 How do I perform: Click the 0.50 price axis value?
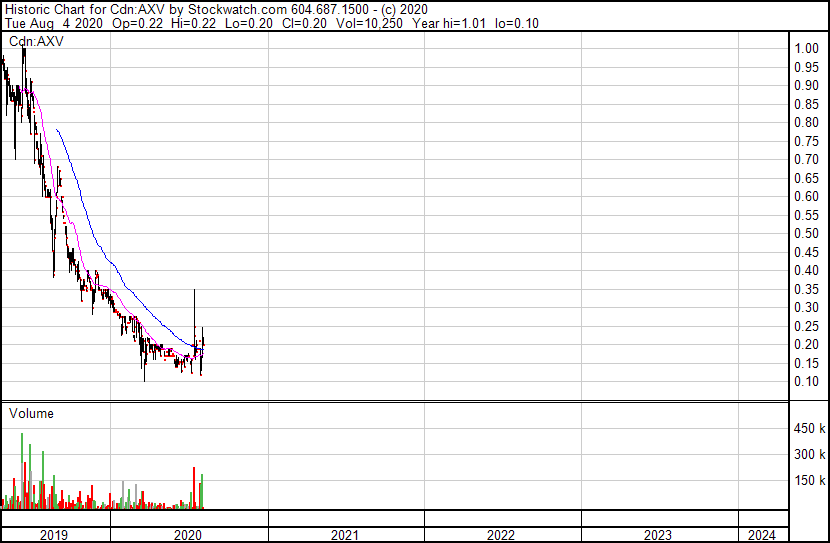[807, 233]
